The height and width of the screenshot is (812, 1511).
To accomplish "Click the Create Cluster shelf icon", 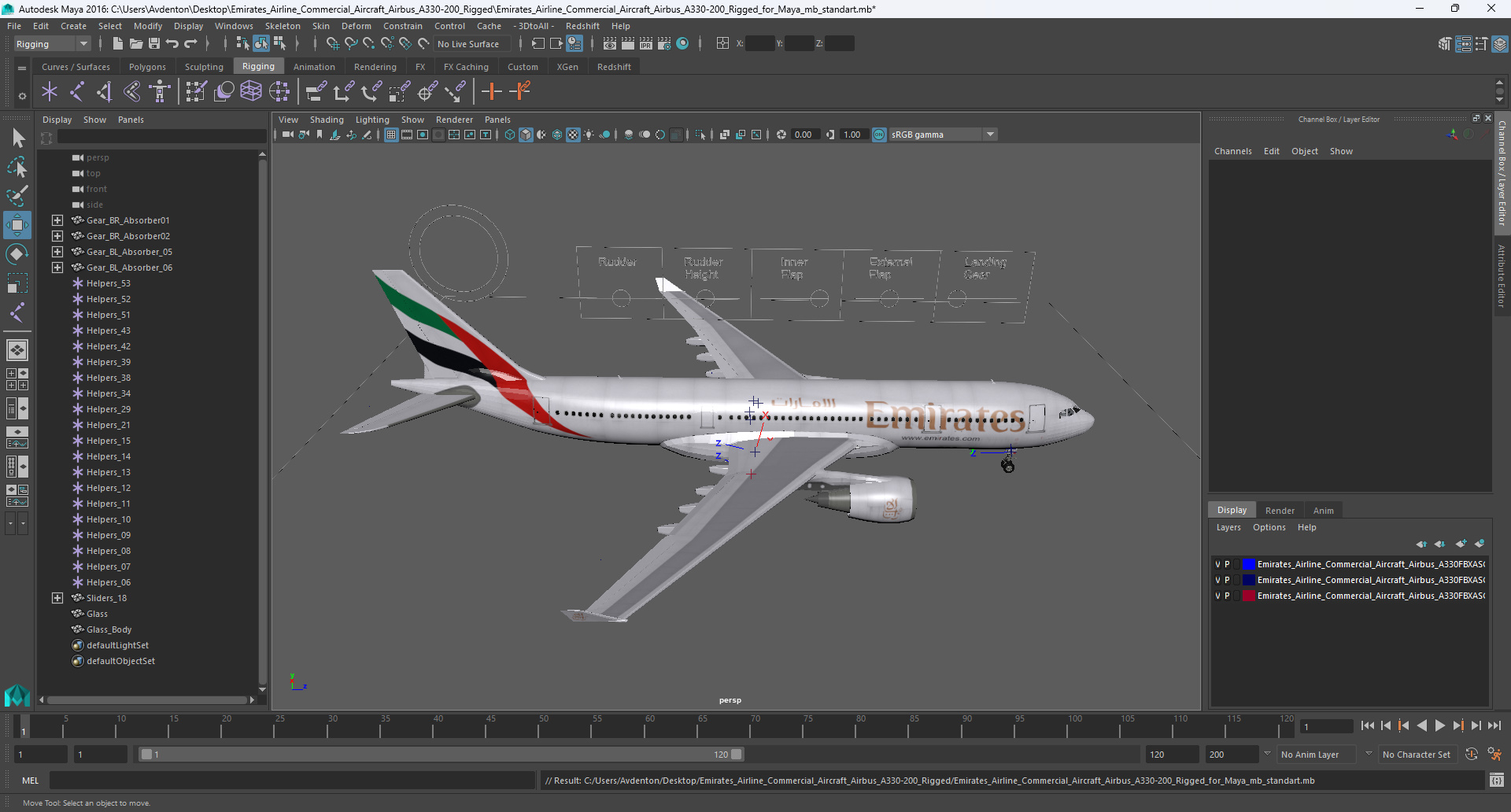I will [279, 92].
